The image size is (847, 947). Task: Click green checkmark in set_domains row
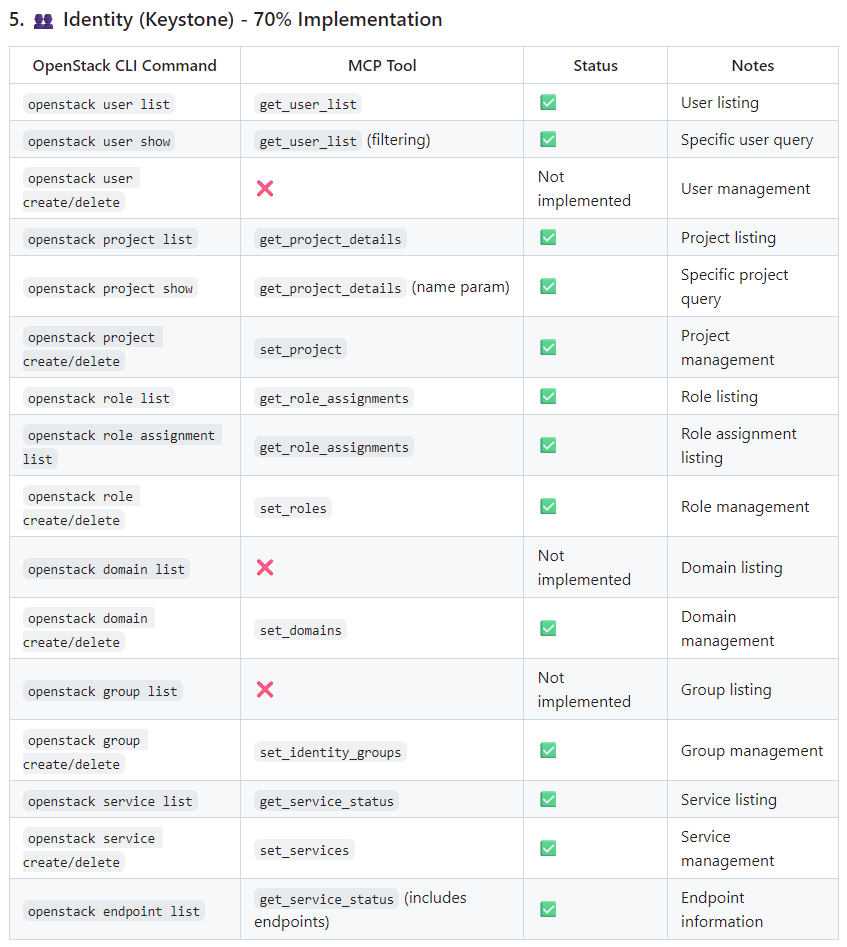click(548, 628)
